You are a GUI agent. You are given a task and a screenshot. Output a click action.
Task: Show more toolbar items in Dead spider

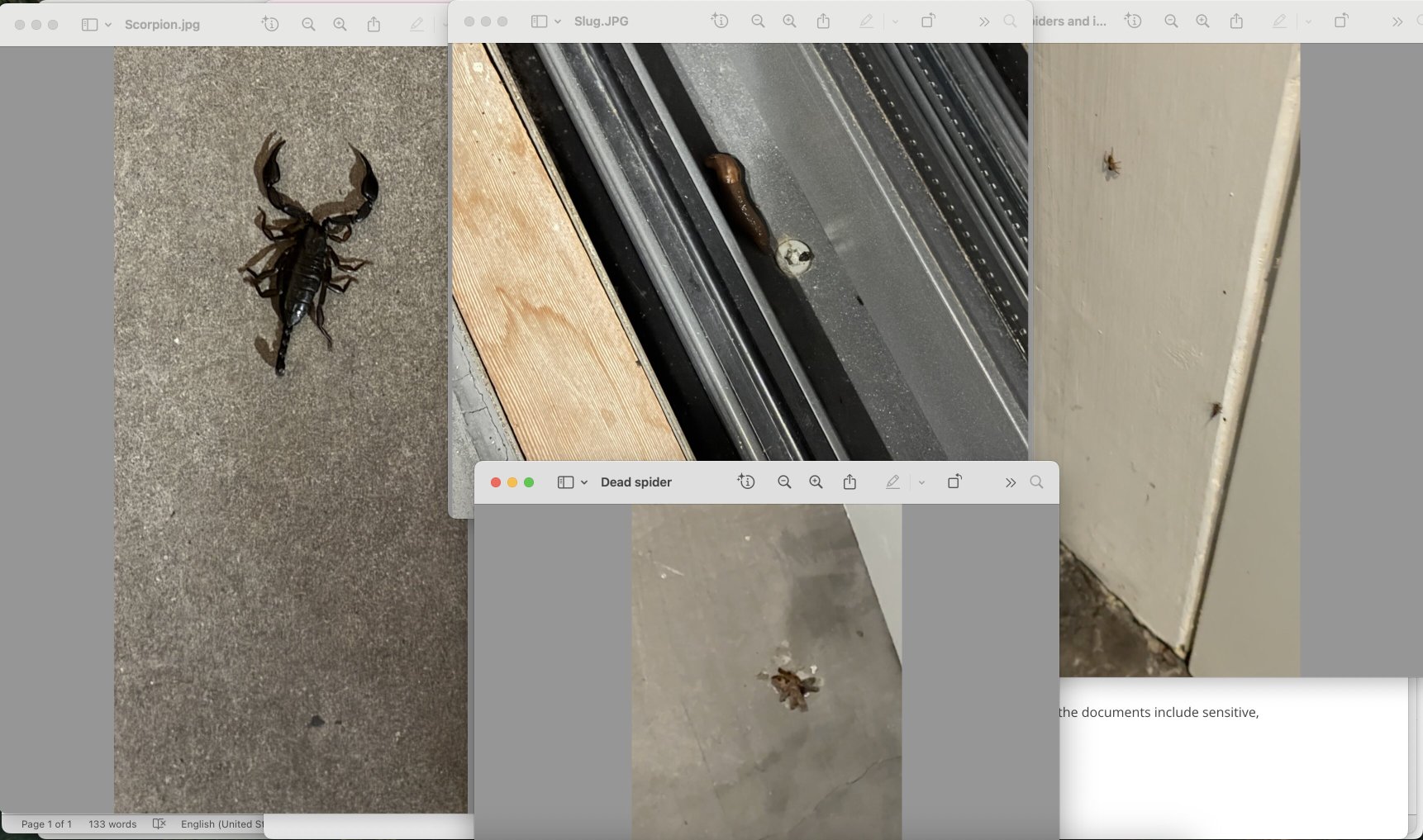1010,482
